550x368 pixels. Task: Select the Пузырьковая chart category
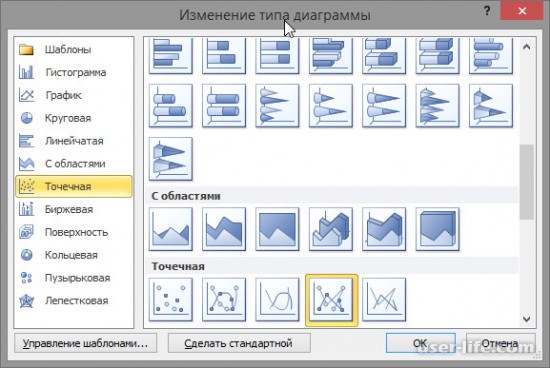click(x=74, y=277)
